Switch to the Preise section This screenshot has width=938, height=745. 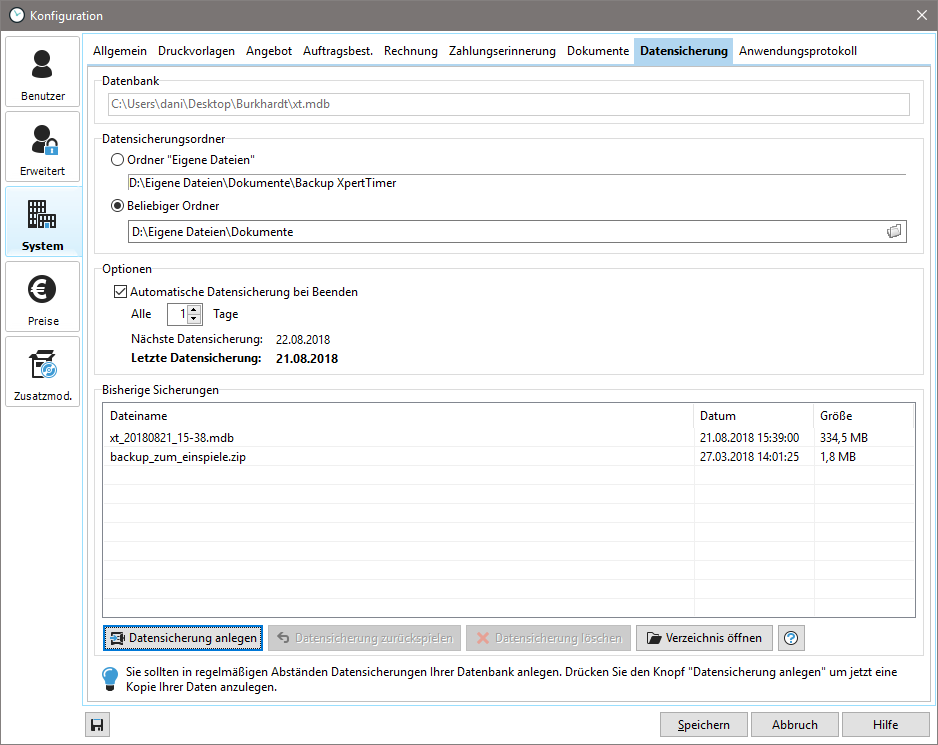42,296
